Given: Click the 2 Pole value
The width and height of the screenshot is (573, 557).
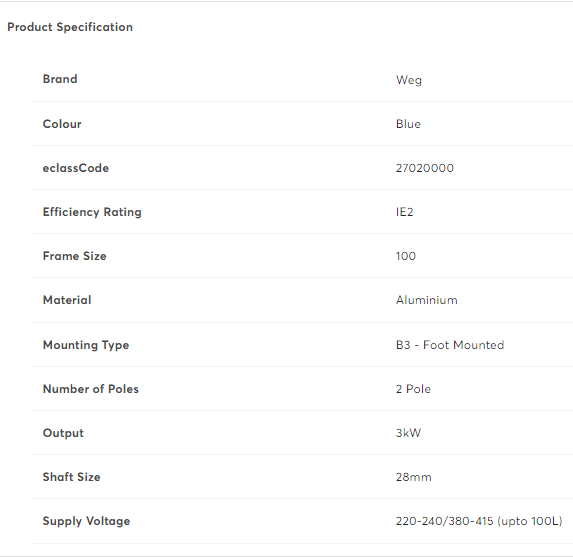Looking at the screenshot, I should pyautogui.click(x=413, y=389).
